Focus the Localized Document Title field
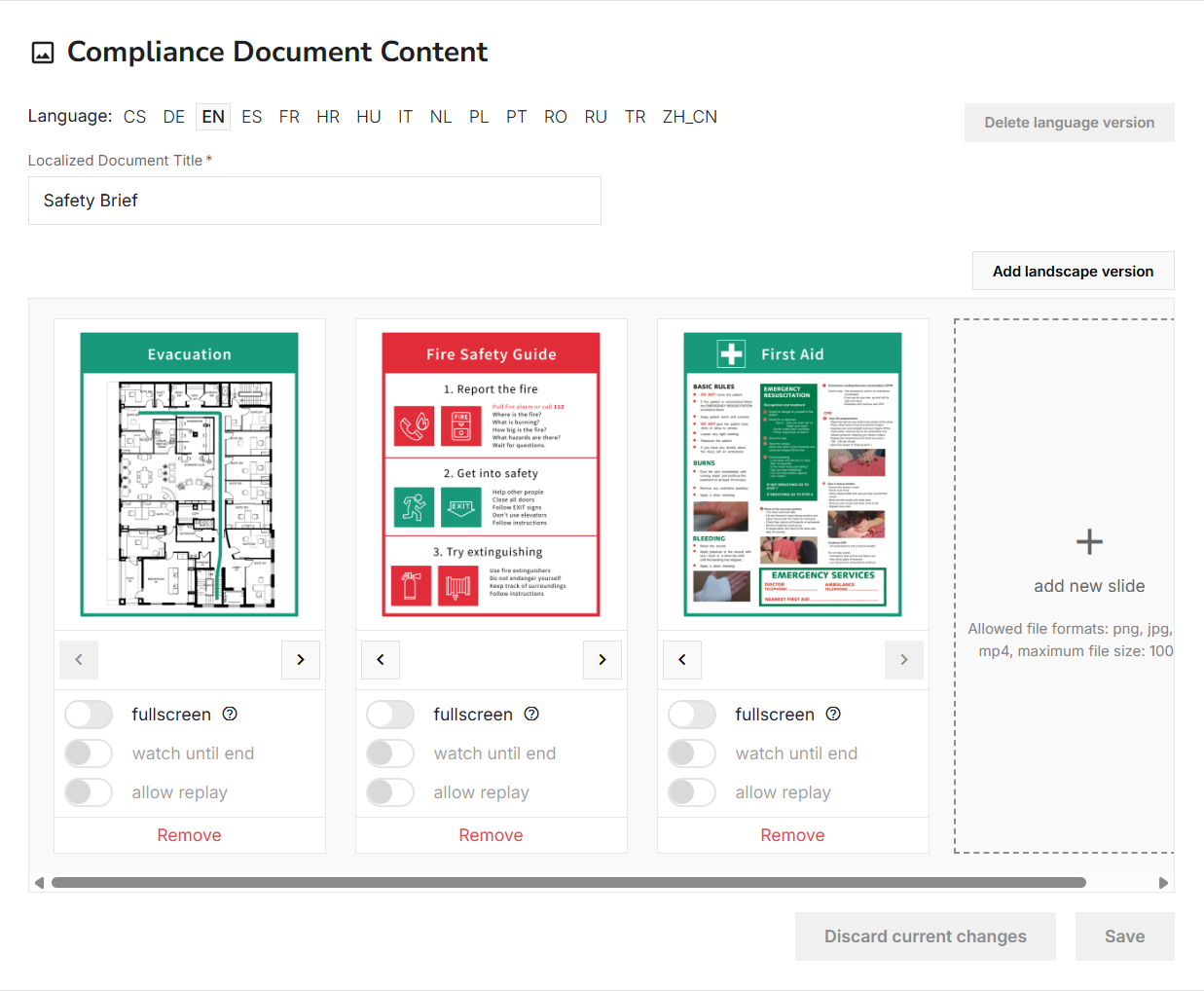This screenshot has width=1204, height=991. [314, 201]
